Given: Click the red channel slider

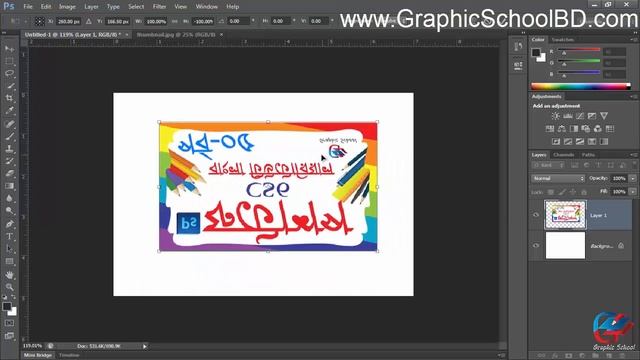Looking at the screenshot, I should tap(579, 50).
